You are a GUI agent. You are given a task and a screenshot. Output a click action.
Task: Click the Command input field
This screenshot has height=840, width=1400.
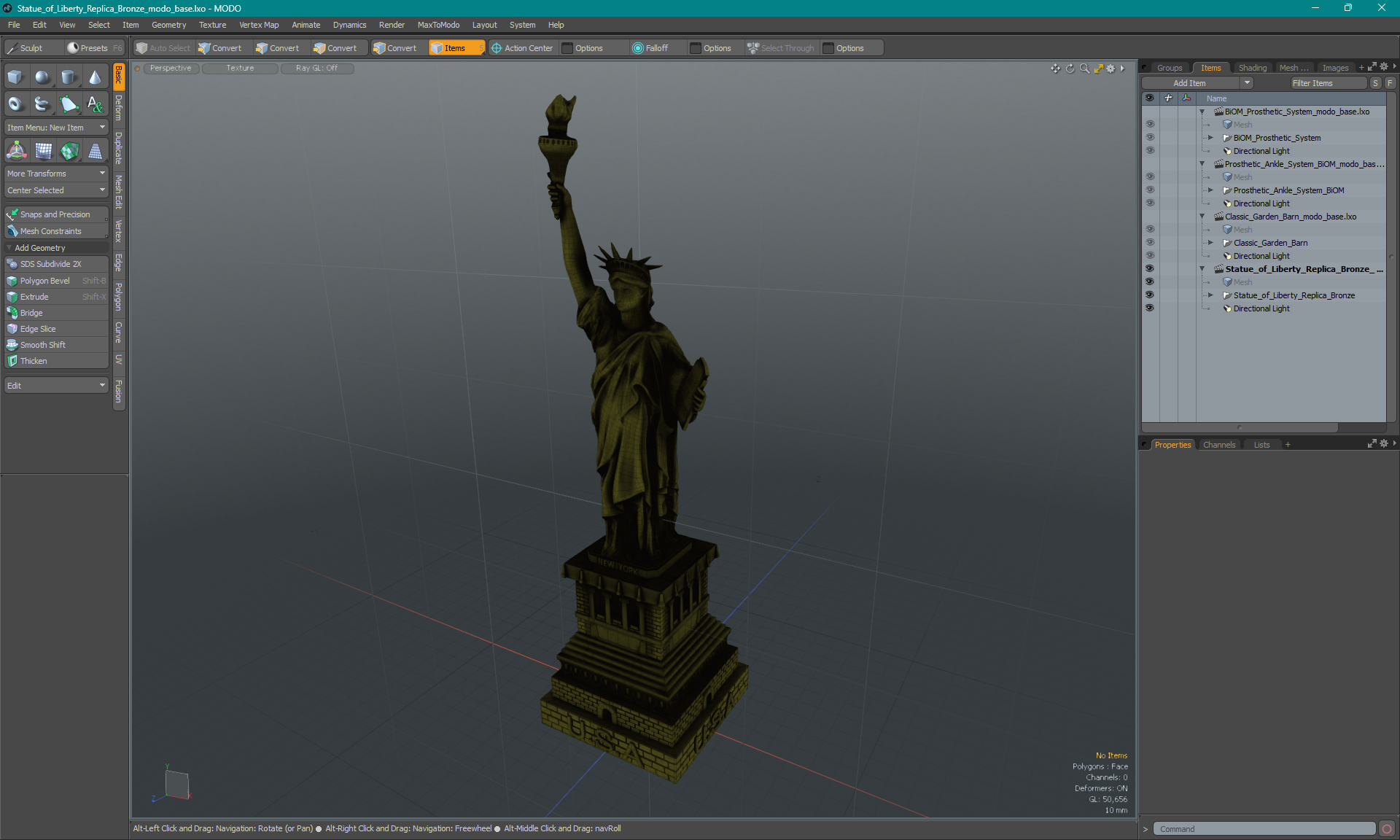click(1264, 829)
